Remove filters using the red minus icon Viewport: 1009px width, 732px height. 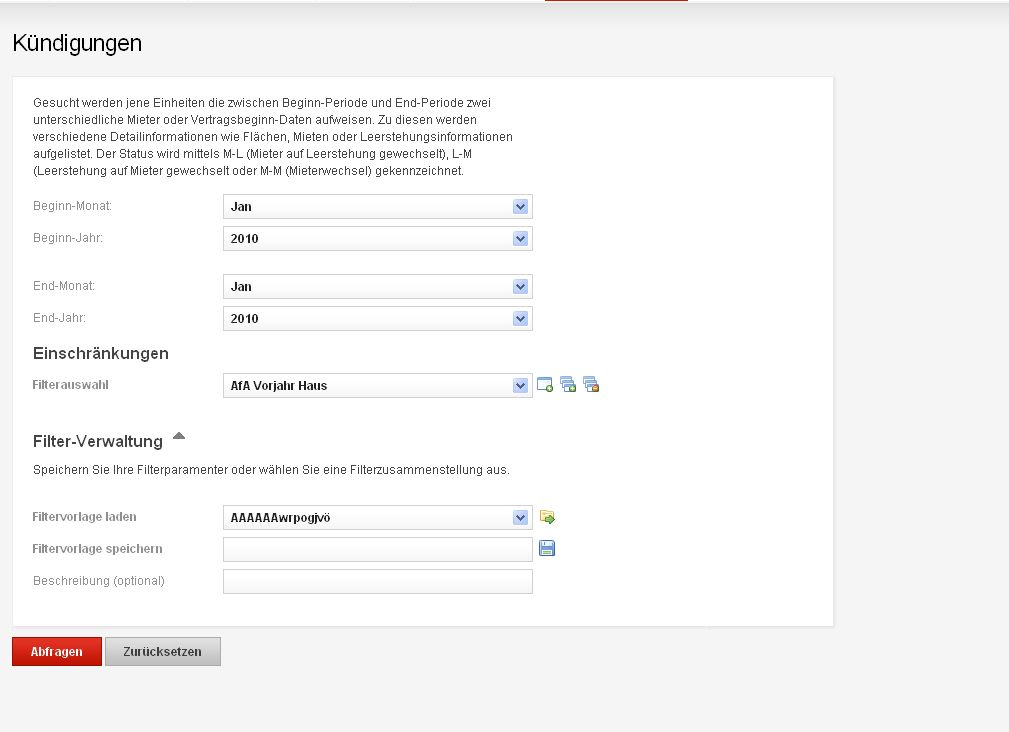[591, 385]
